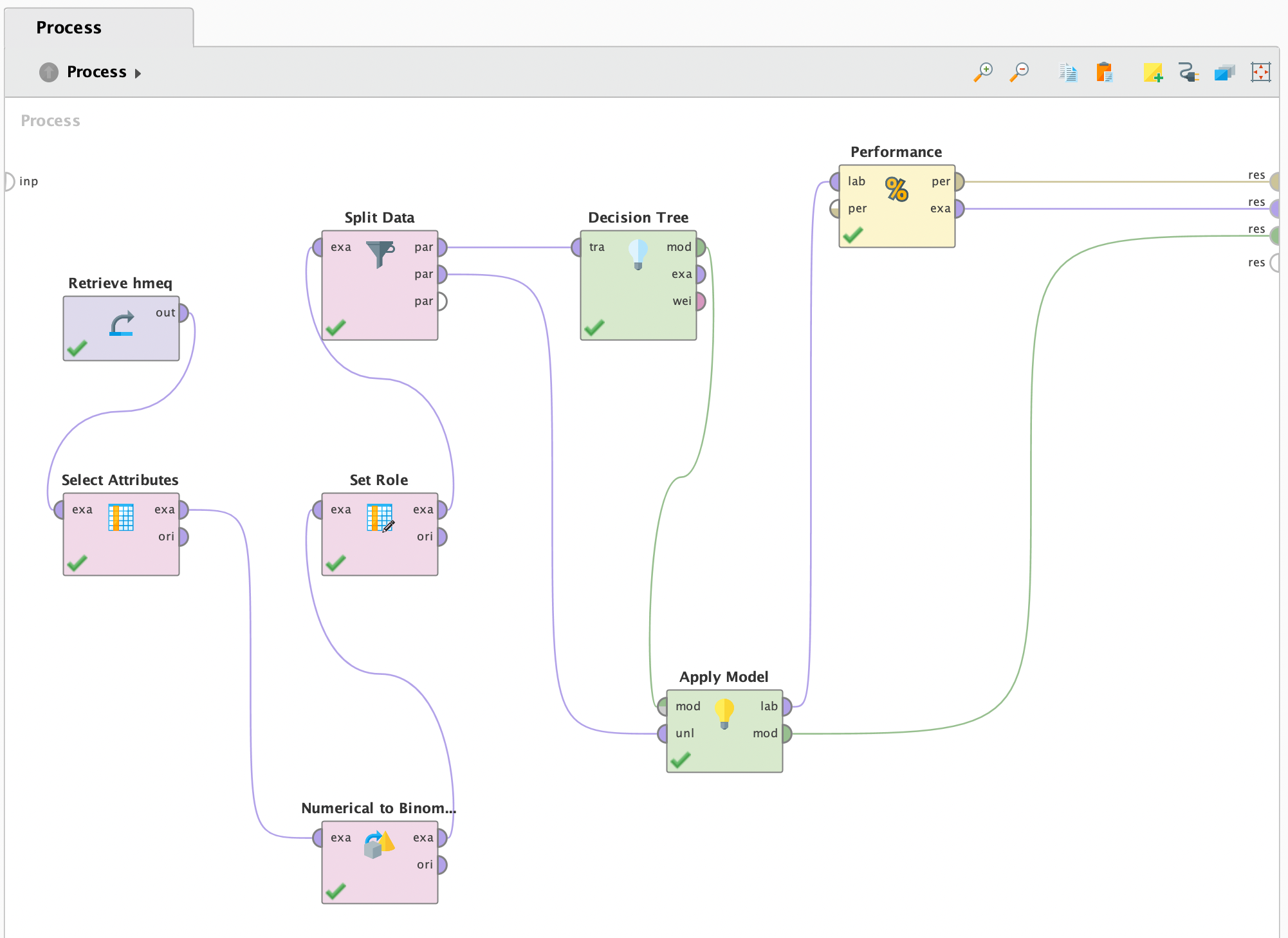1288x938 pixels.
Task: Click the auto-wire connections icon
Action: point(1189,72)
